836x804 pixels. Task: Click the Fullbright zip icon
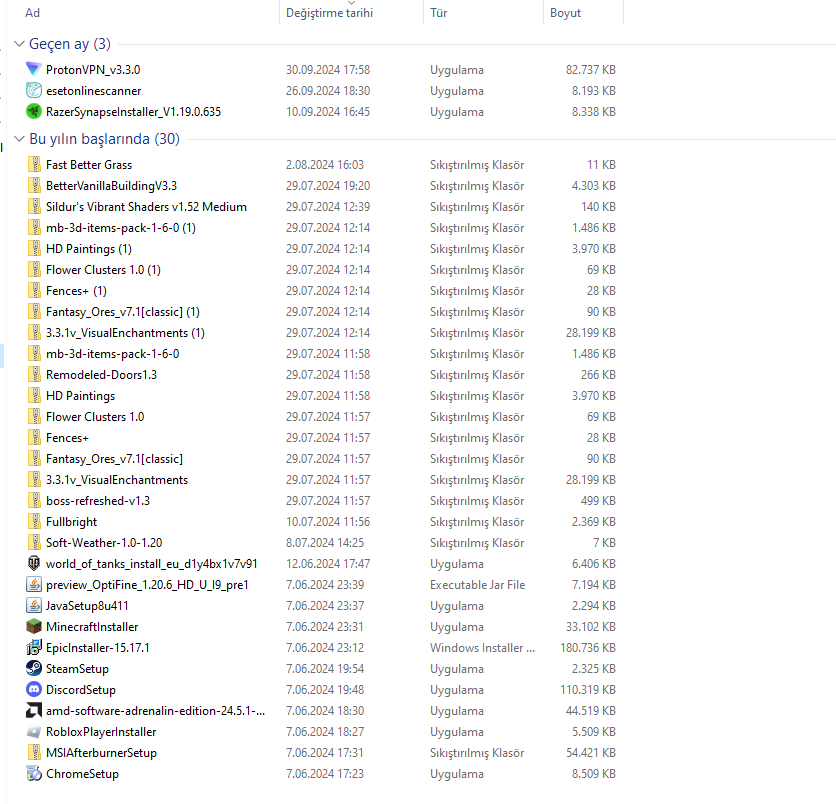[34, 521]
